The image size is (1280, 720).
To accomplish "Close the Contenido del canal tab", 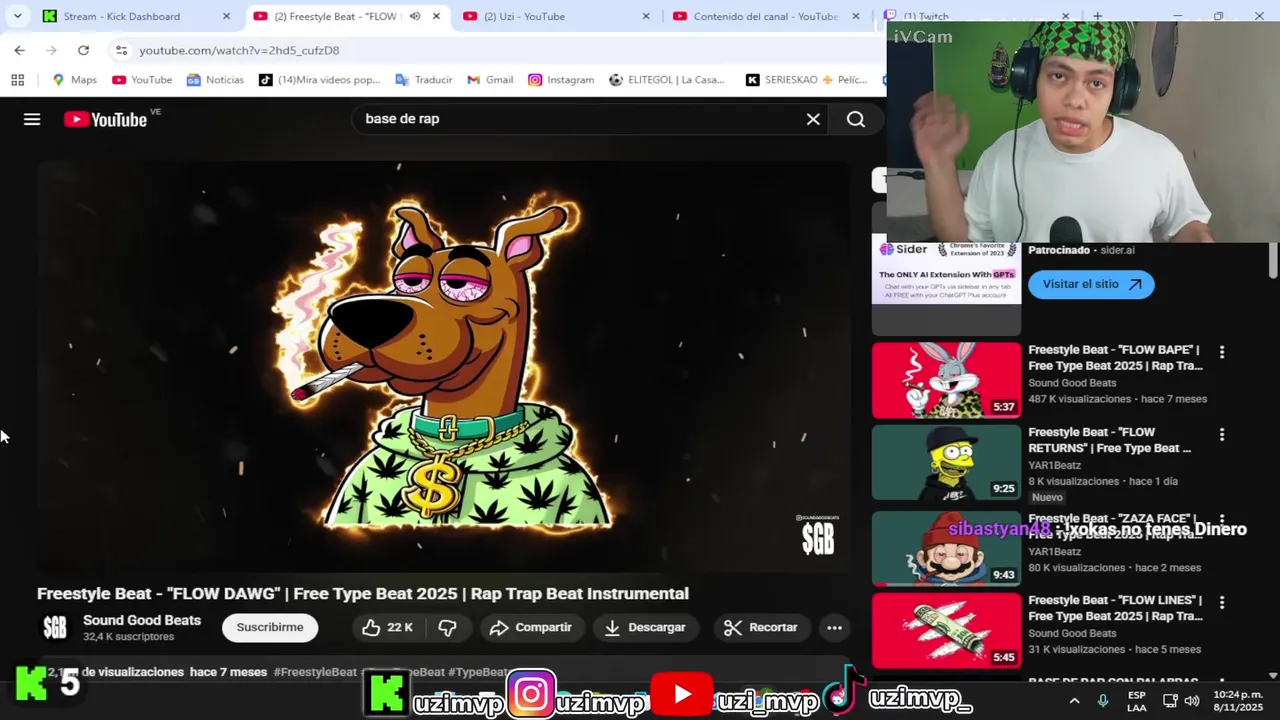I will click(x=855, y=16).
